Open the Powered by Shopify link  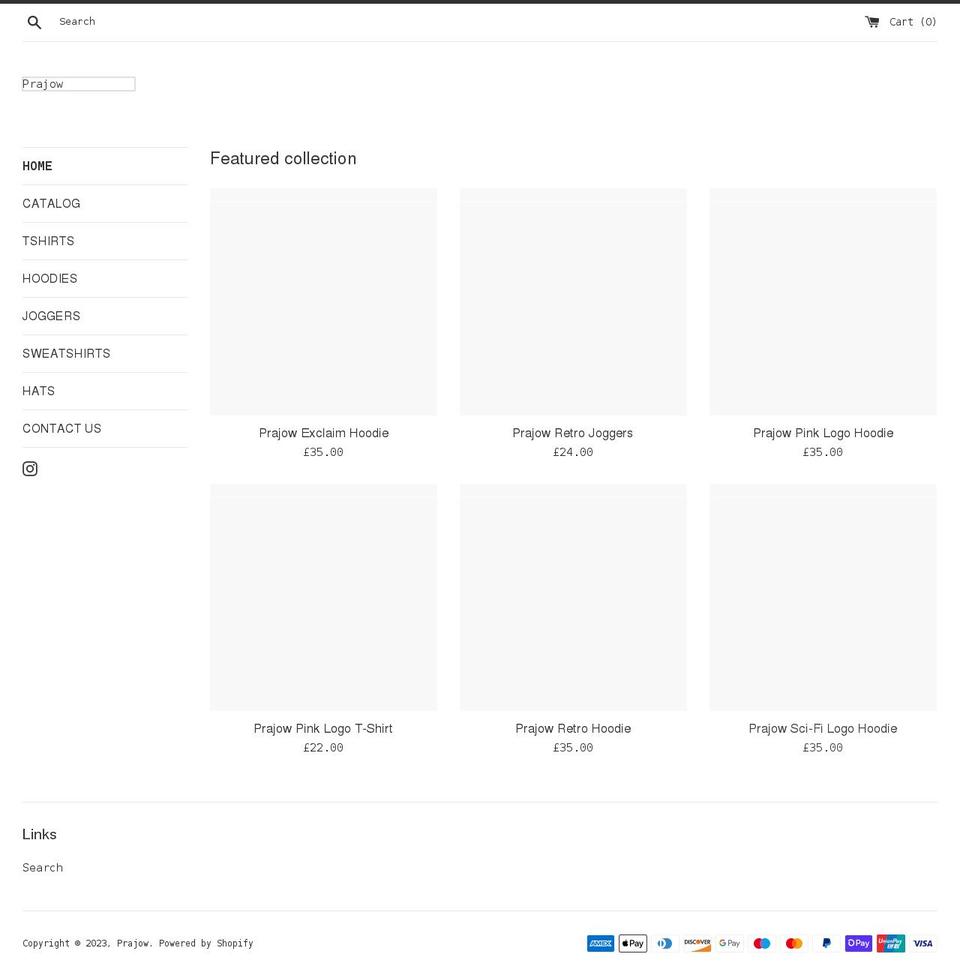click(x=206, y=943)
